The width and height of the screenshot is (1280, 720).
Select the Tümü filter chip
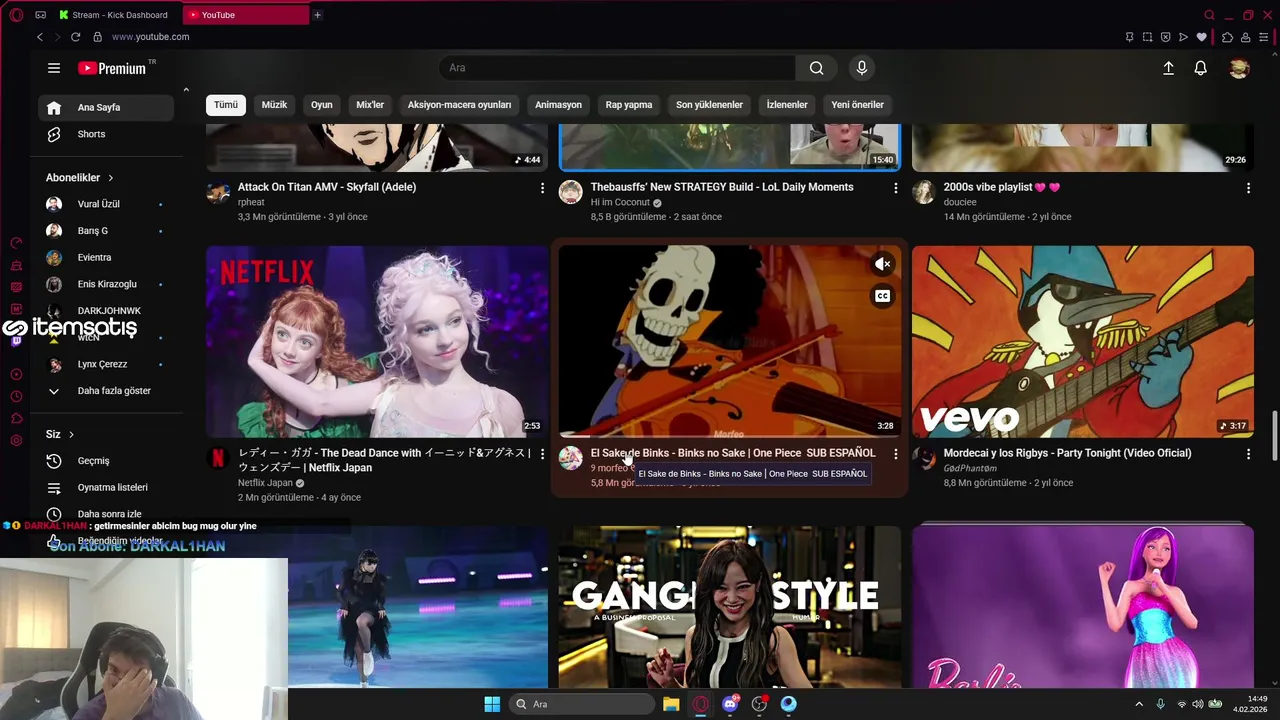tap(226, 105)
